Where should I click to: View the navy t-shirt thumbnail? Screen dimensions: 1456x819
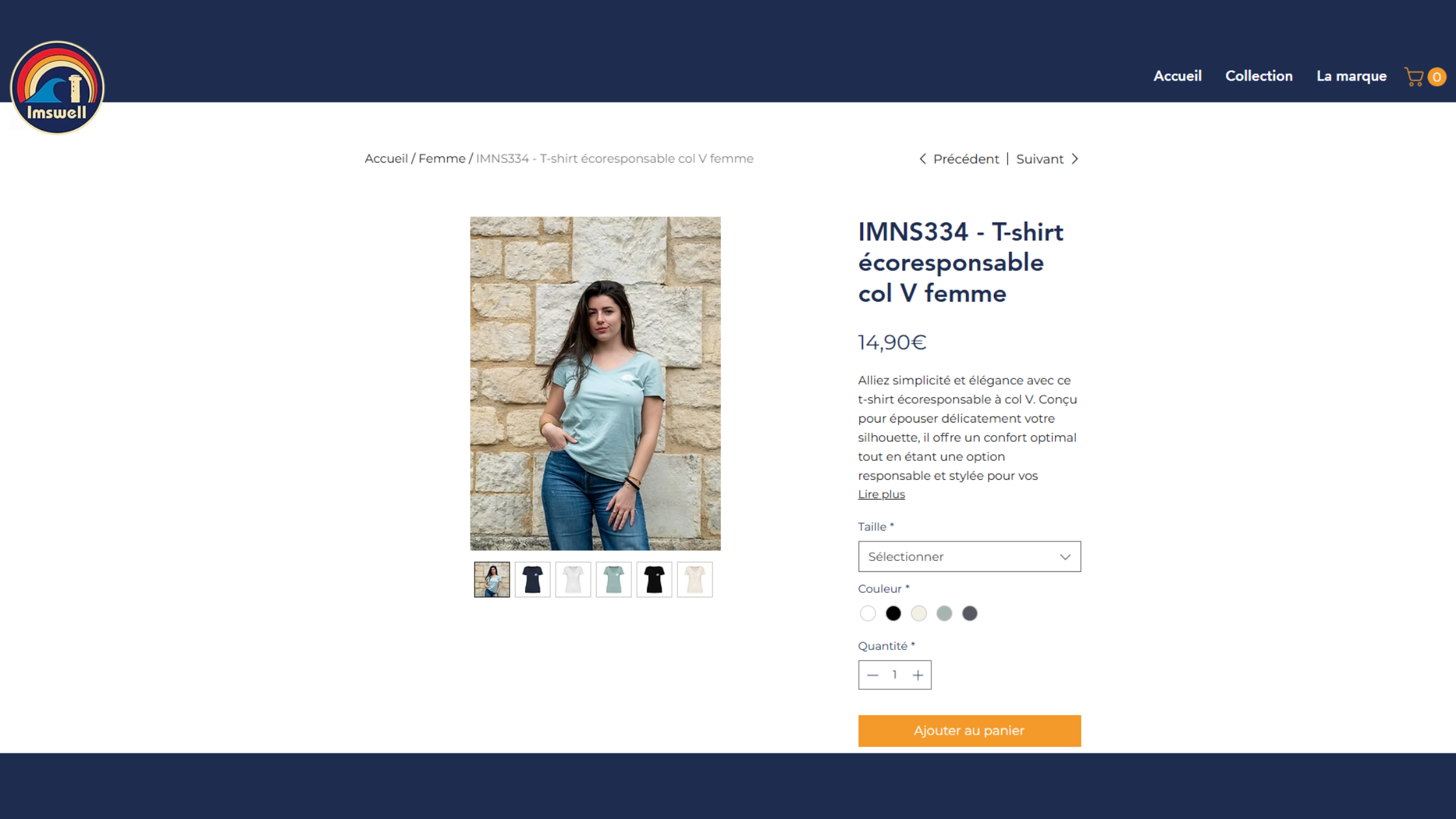[532, 579]
